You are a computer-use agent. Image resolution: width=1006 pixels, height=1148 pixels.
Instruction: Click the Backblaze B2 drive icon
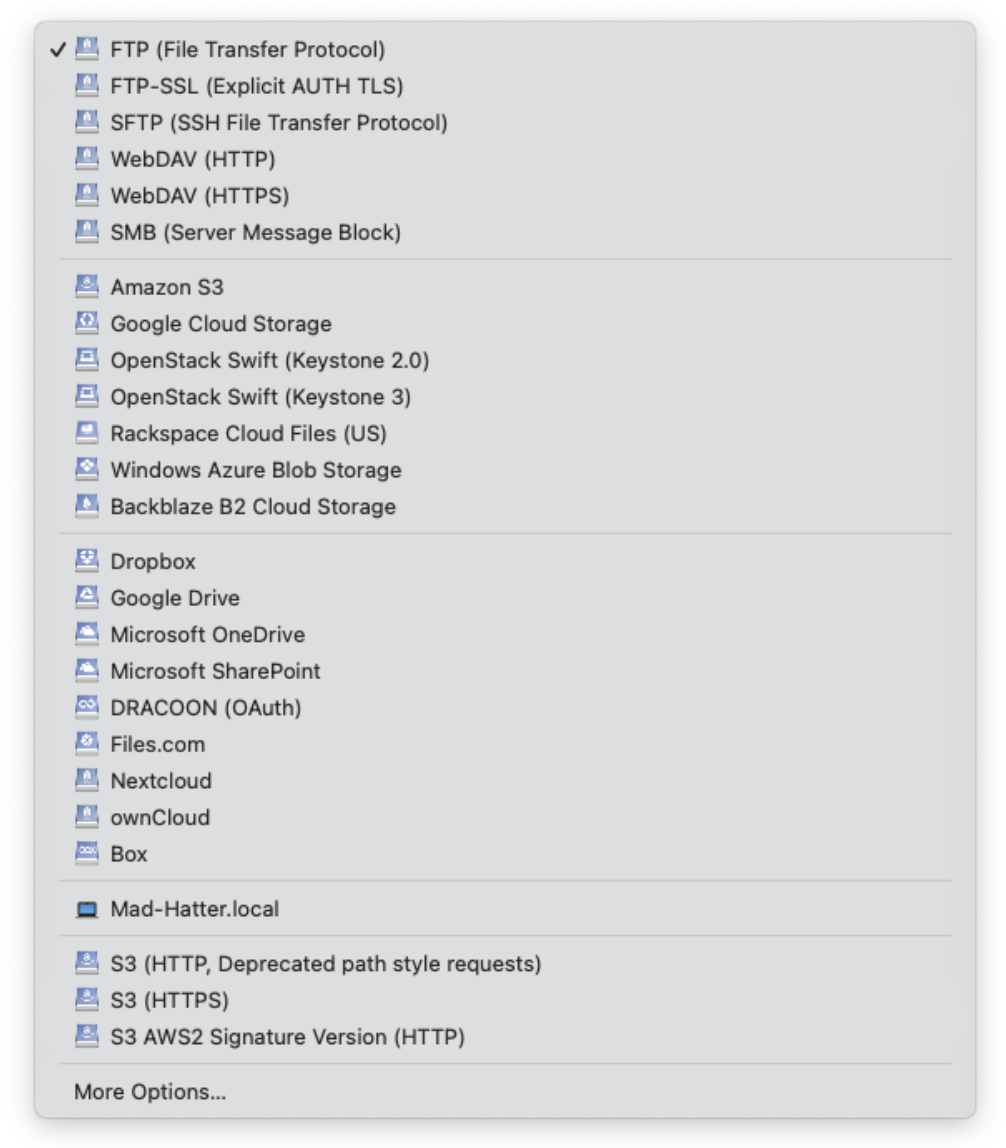click(x=87, y=506)
